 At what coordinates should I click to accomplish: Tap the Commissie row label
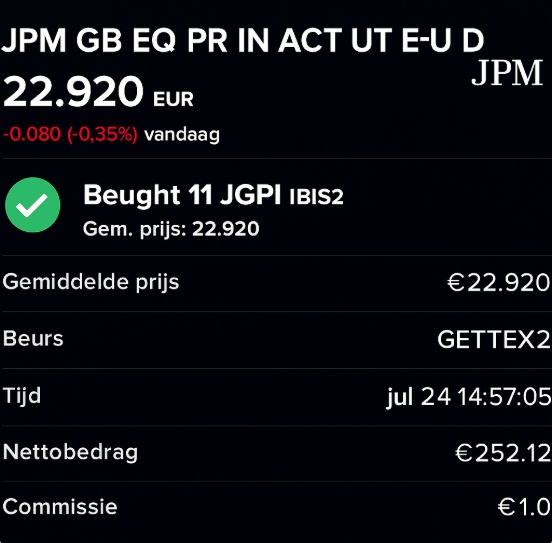[60, 507]
